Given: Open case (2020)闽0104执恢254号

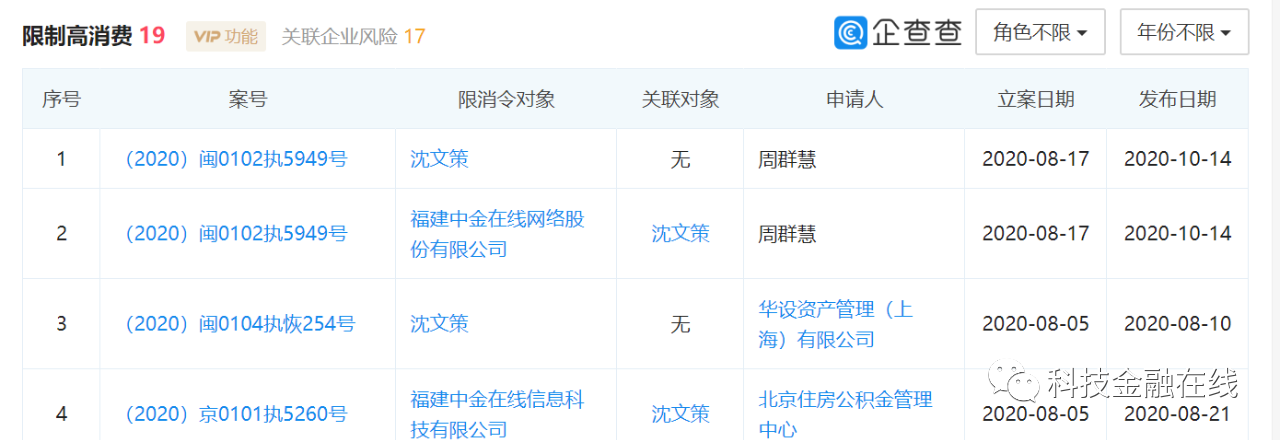Looking at the screenshot, I should [238, 324].
